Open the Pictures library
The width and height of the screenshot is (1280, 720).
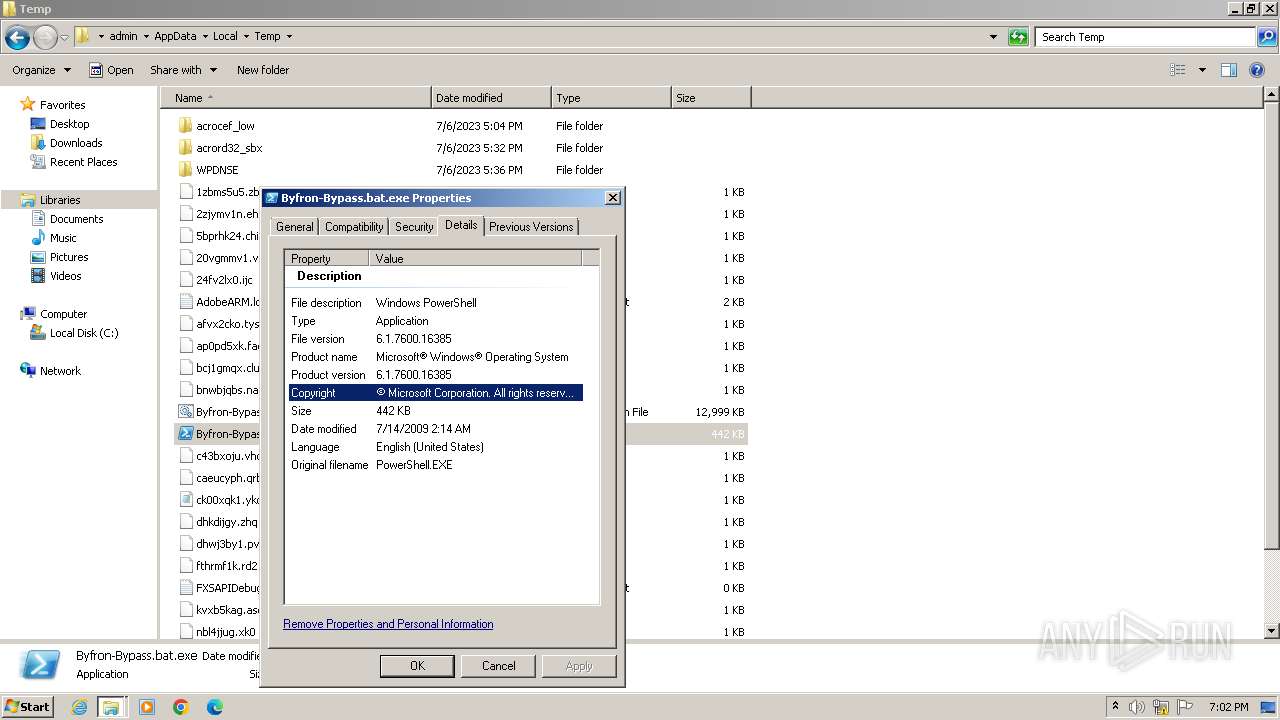click(x=69, y=257)
